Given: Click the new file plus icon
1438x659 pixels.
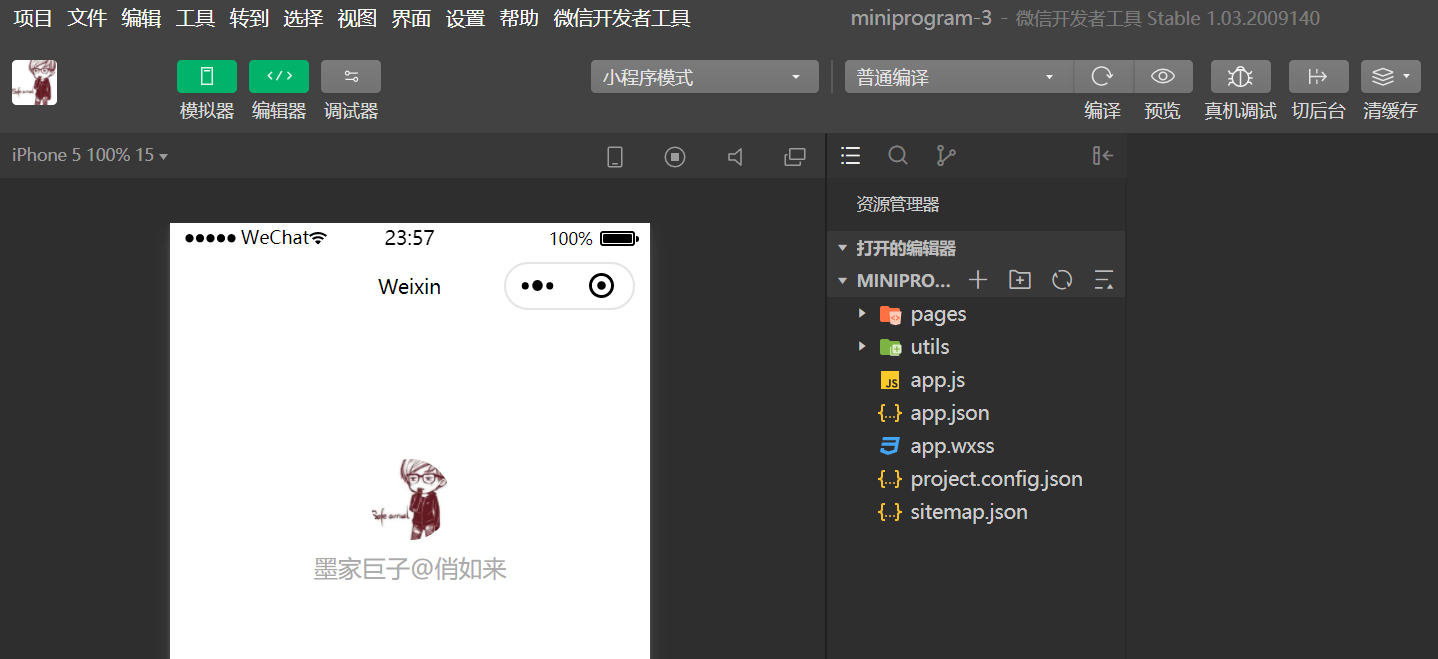Looking at the screenshot, I should tap(978, 280).
